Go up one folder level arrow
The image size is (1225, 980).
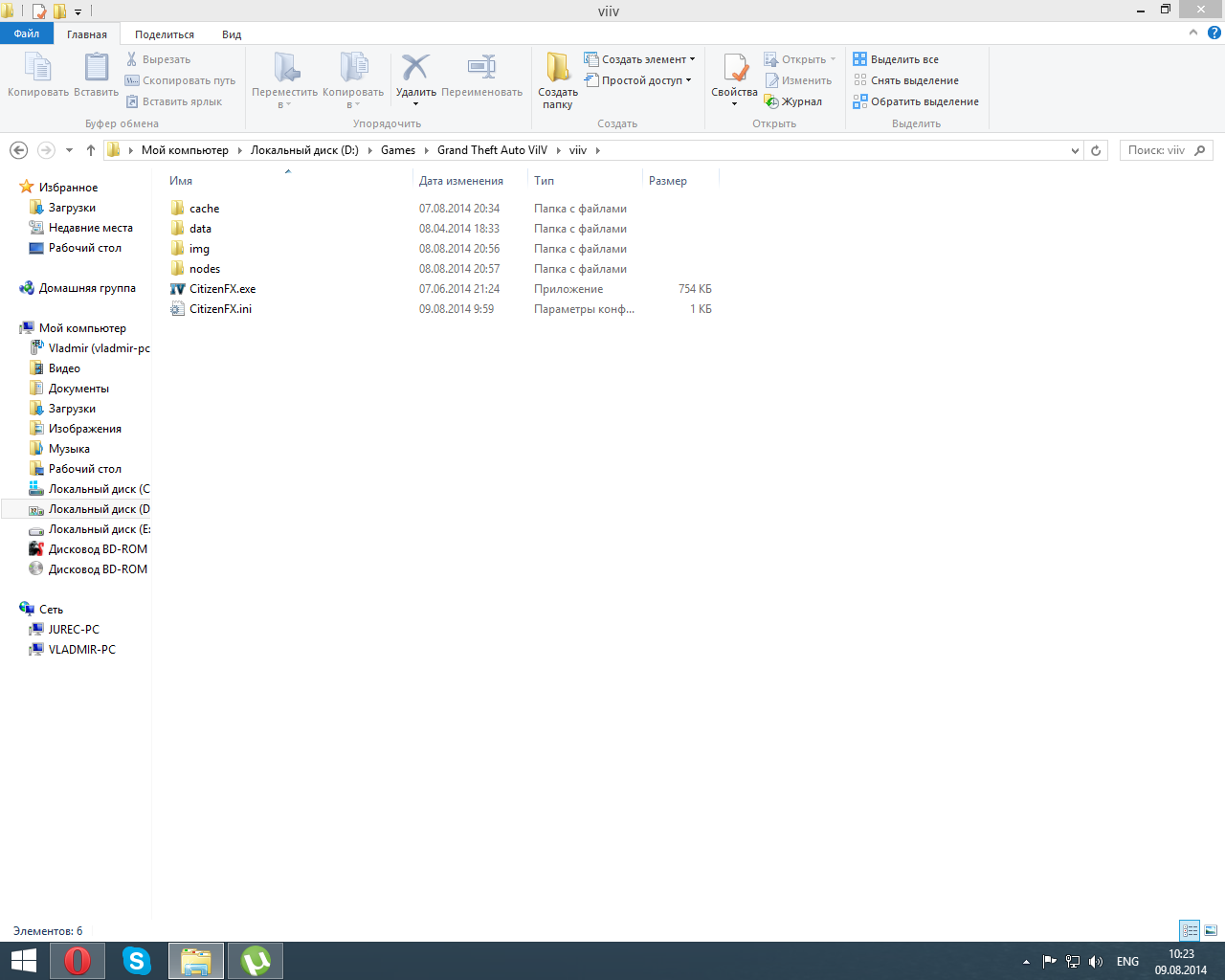[91, 150]
